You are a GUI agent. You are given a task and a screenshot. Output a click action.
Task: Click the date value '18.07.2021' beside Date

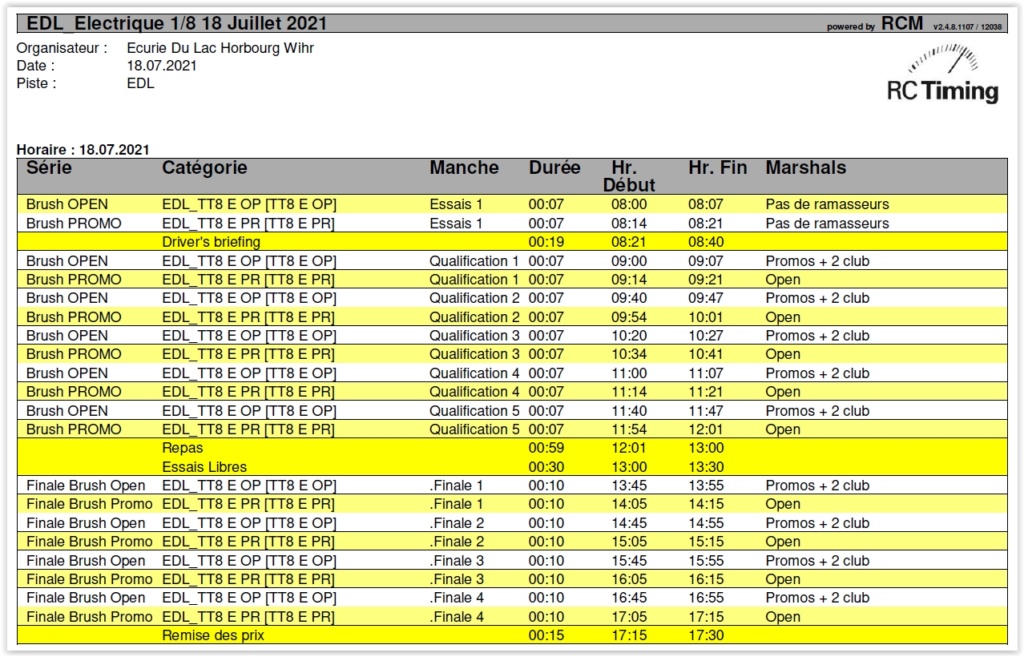(161, 66)
